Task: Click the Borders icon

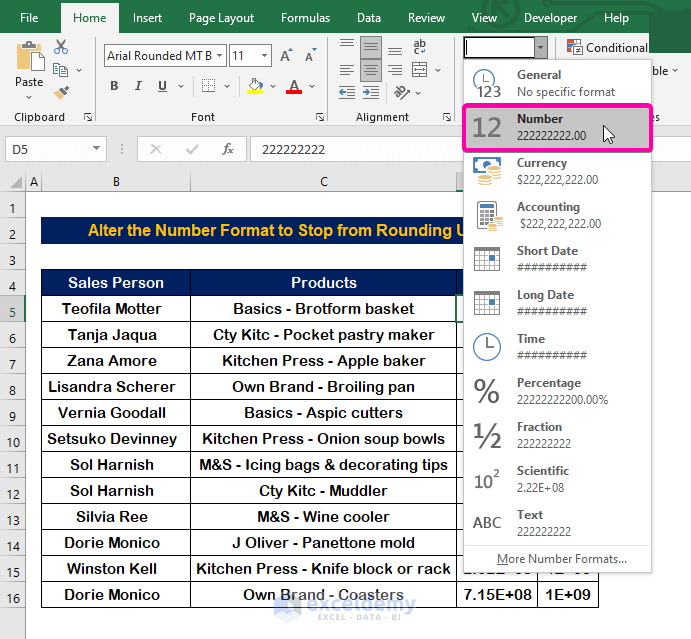Action: point(208,87)
